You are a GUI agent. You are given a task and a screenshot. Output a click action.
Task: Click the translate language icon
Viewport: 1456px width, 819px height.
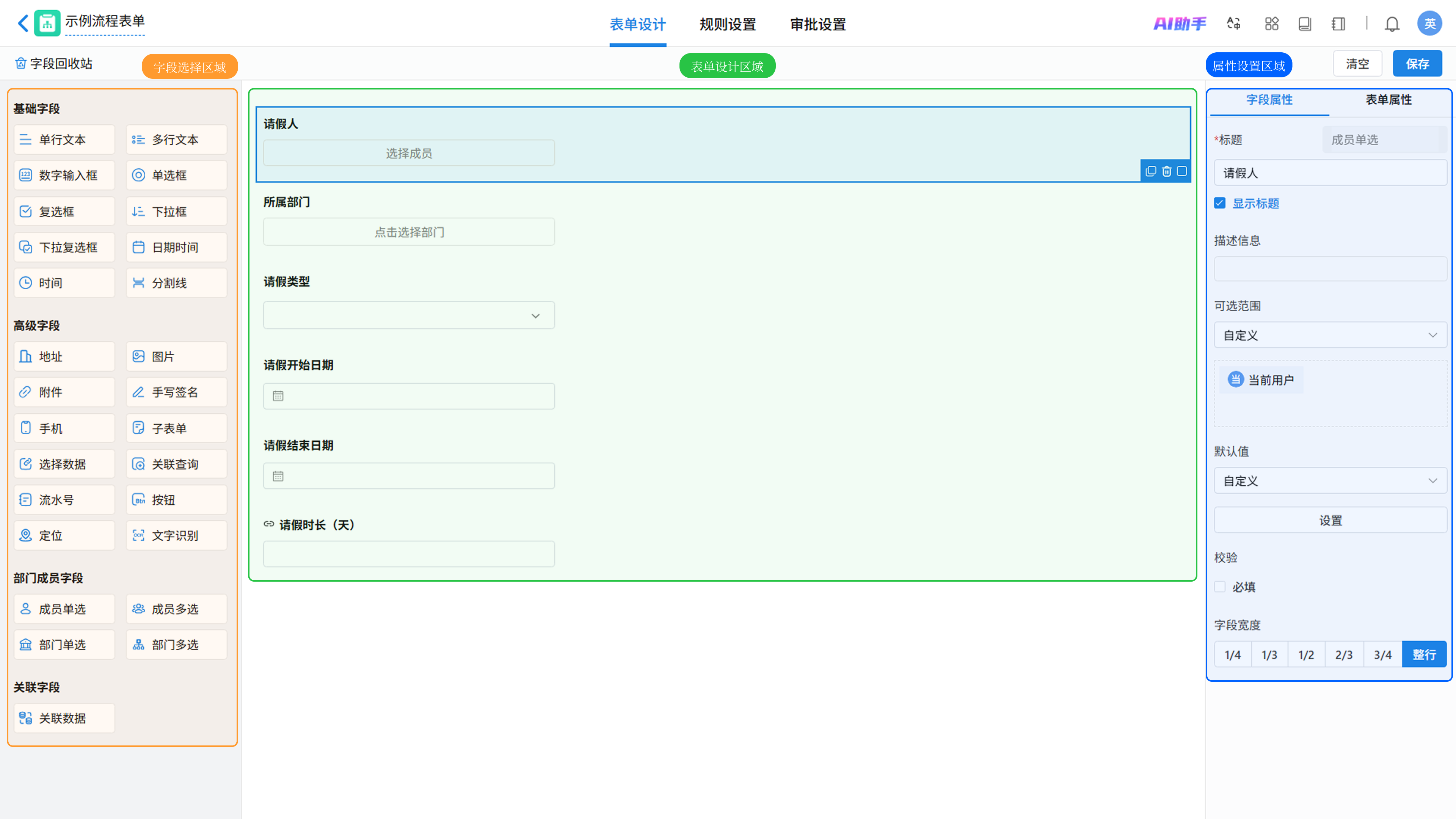pos(1233,24)
